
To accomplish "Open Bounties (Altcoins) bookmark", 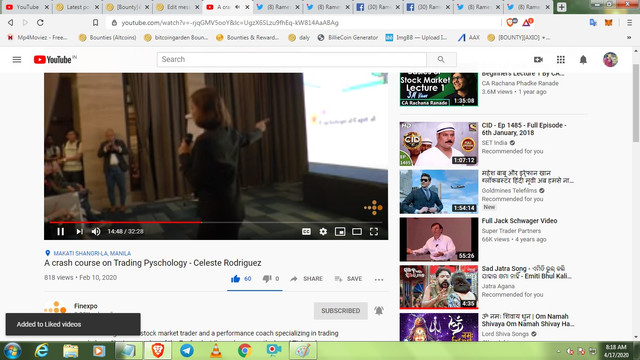I will (108, 38).
